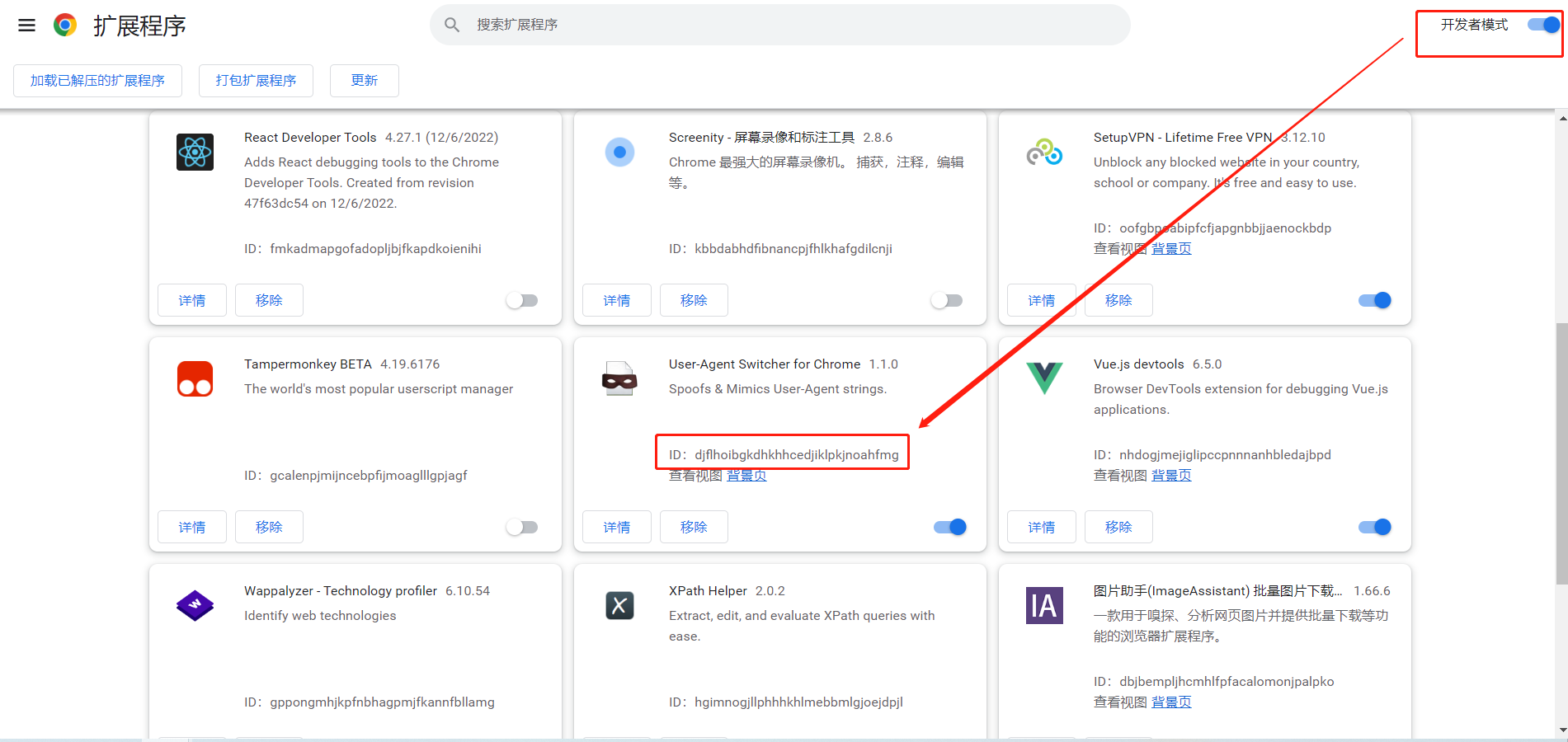This screenshot has width=1568, height=742.
Task: Click the Screenity extension icon
Action: [620, 152]
